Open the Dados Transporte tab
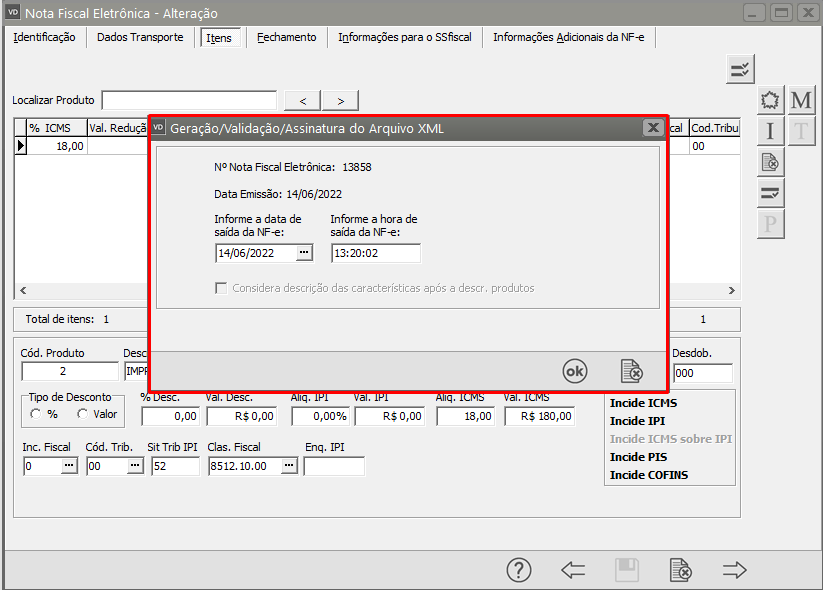The image size is (823, 590). 140,37
